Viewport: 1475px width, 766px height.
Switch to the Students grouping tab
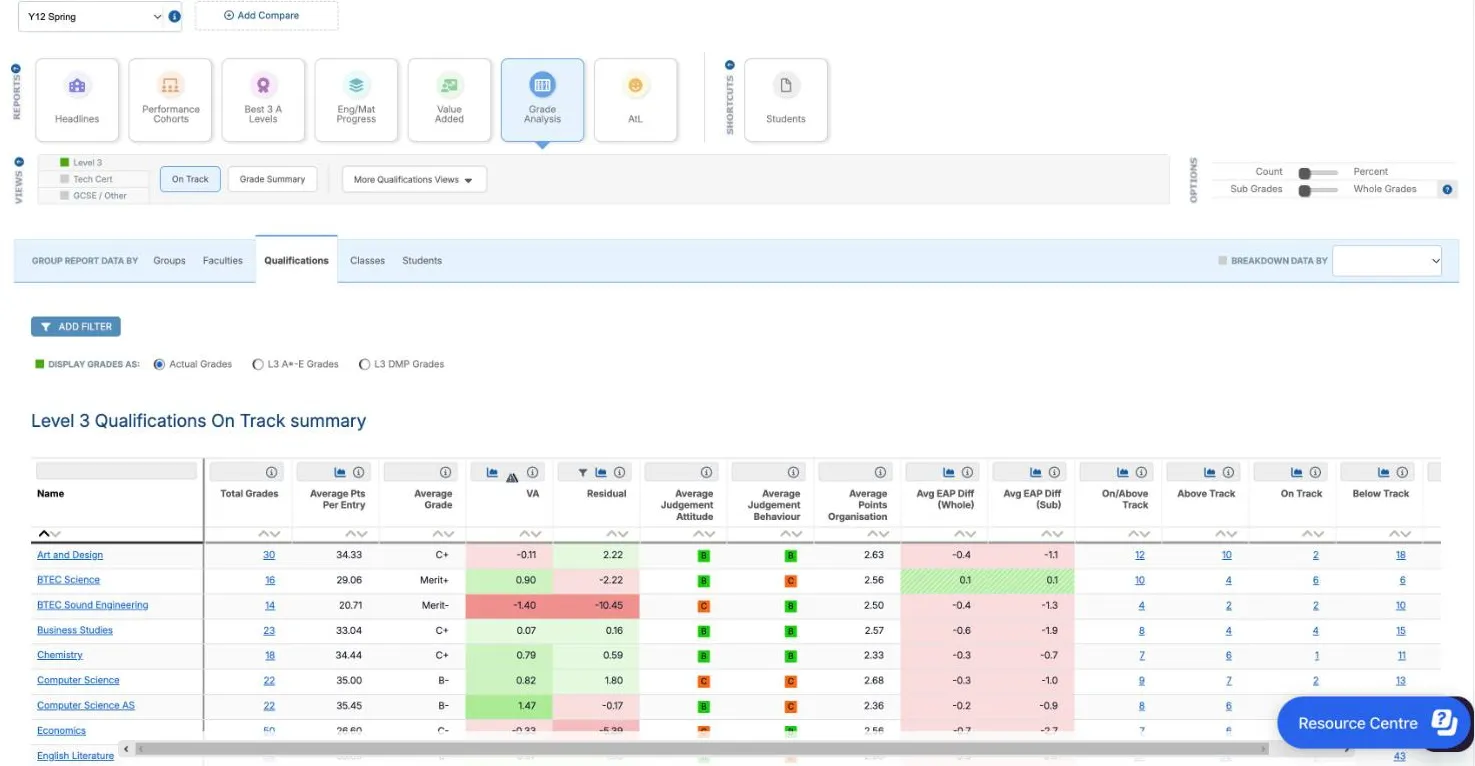(422, 260)
